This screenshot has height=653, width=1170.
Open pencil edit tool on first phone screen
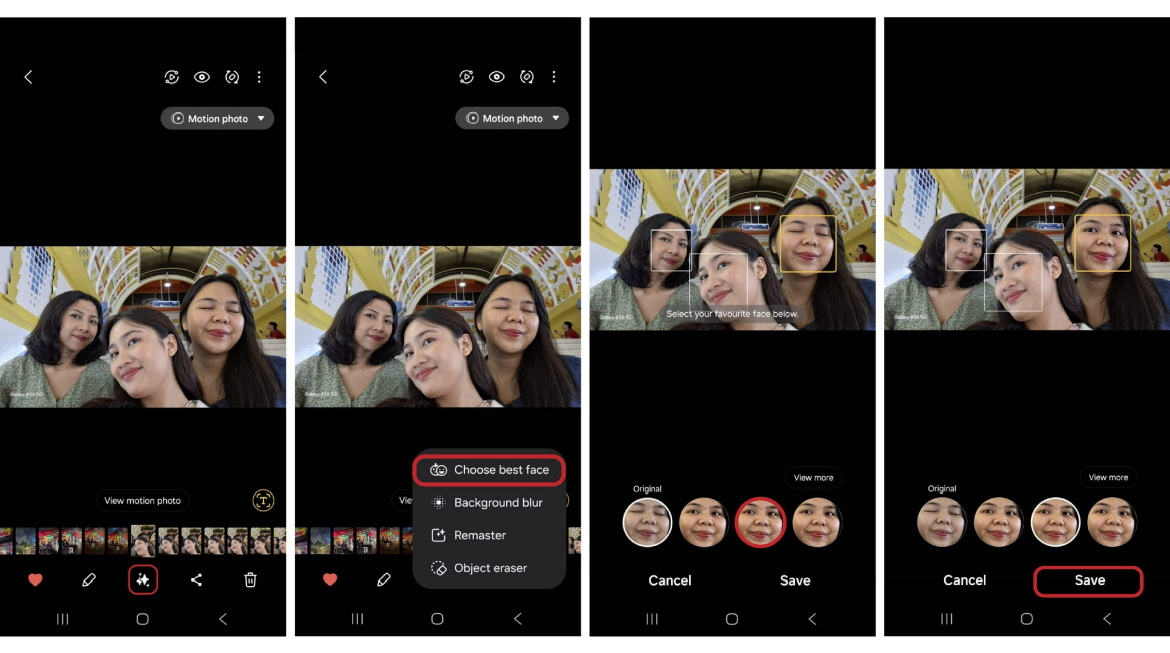[89, 580]
